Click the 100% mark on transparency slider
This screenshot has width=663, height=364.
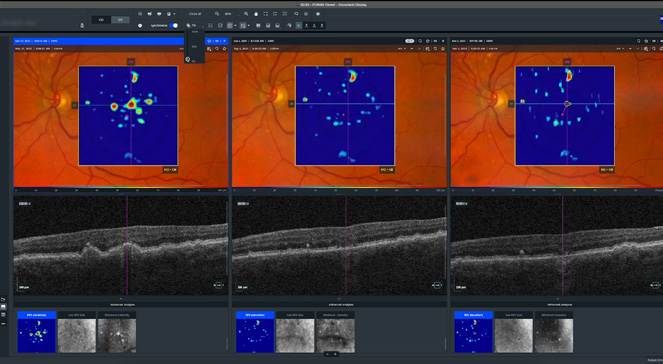pyautogui.click(x=195, y=32)
